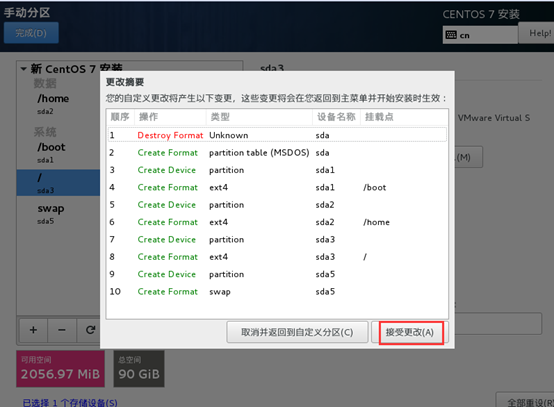The image size is (554, 407).
Task: Select row 9 Create Device sda5
Action: tap(277, 274)
